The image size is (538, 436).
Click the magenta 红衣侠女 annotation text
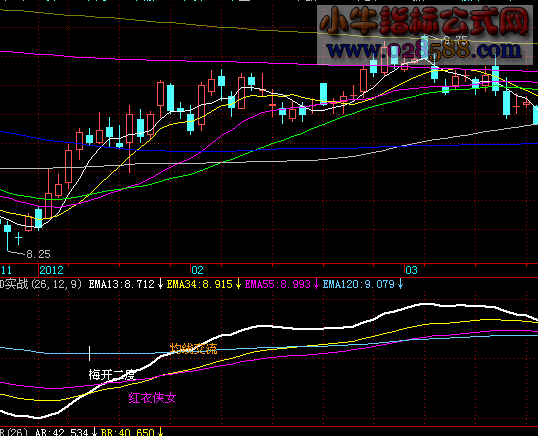152,398
